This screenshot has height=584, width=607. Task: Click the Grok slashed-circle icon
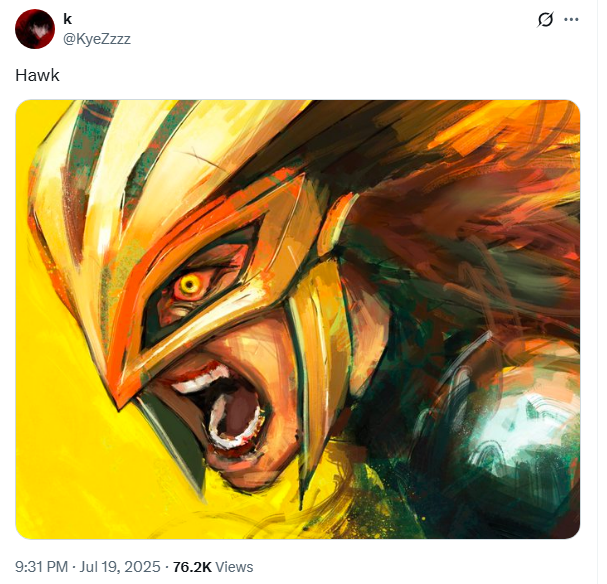545,19
